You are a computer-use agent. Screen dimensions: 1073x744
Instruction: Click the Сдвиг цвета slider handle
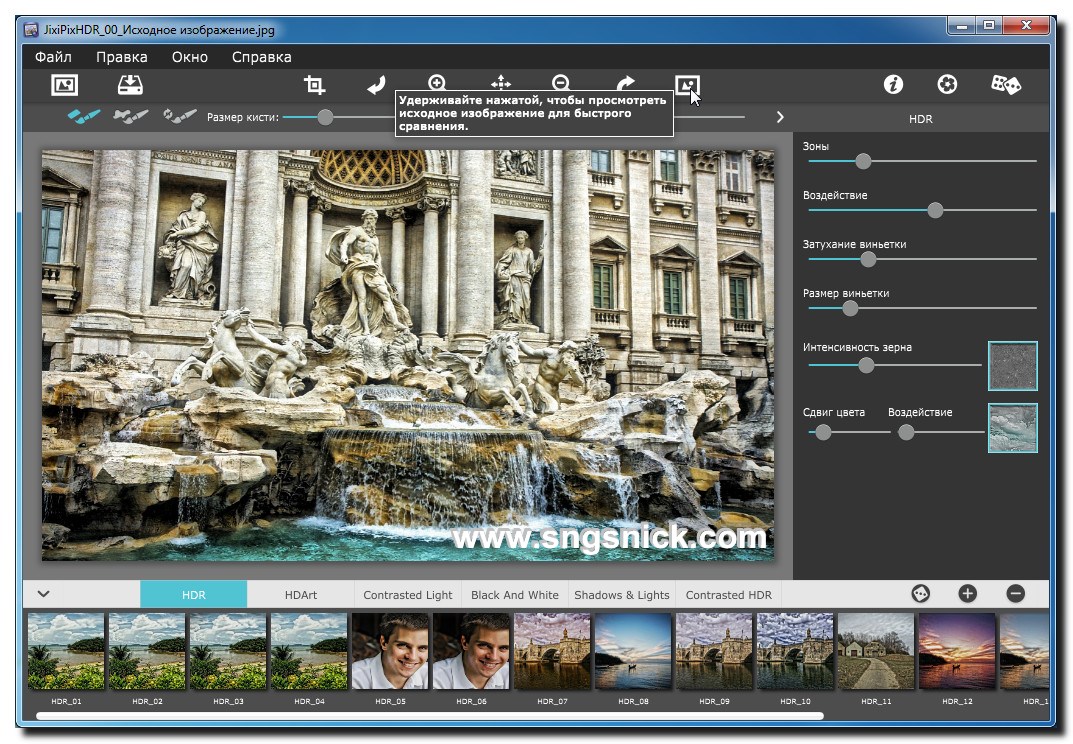coord(823,432)
